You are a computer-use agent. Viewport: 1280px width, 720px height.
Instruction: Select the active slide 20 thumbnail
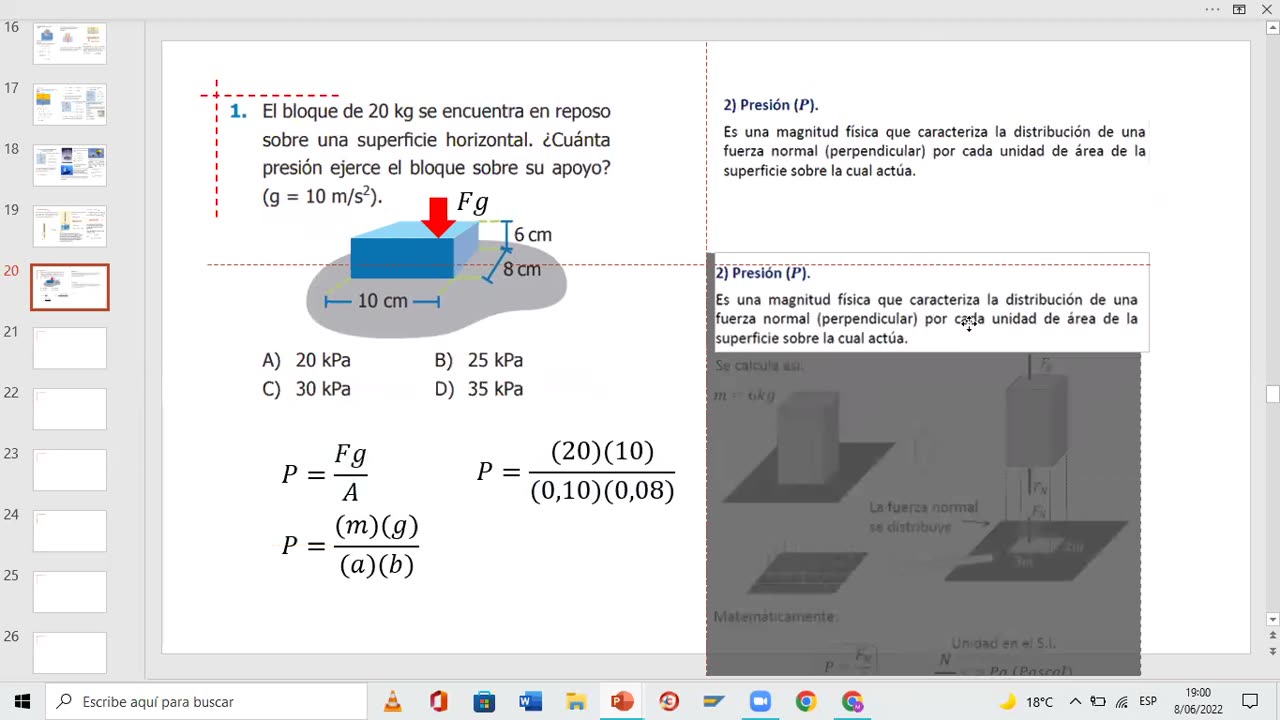tap(70, 287)
